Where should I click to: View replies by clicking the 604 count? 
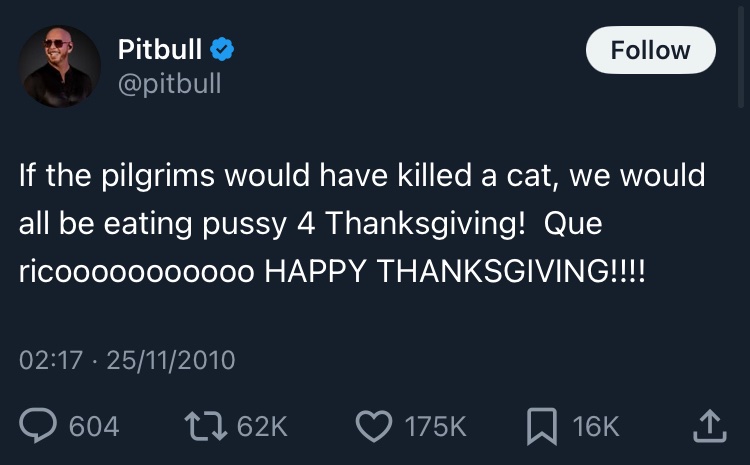(94, 427)
